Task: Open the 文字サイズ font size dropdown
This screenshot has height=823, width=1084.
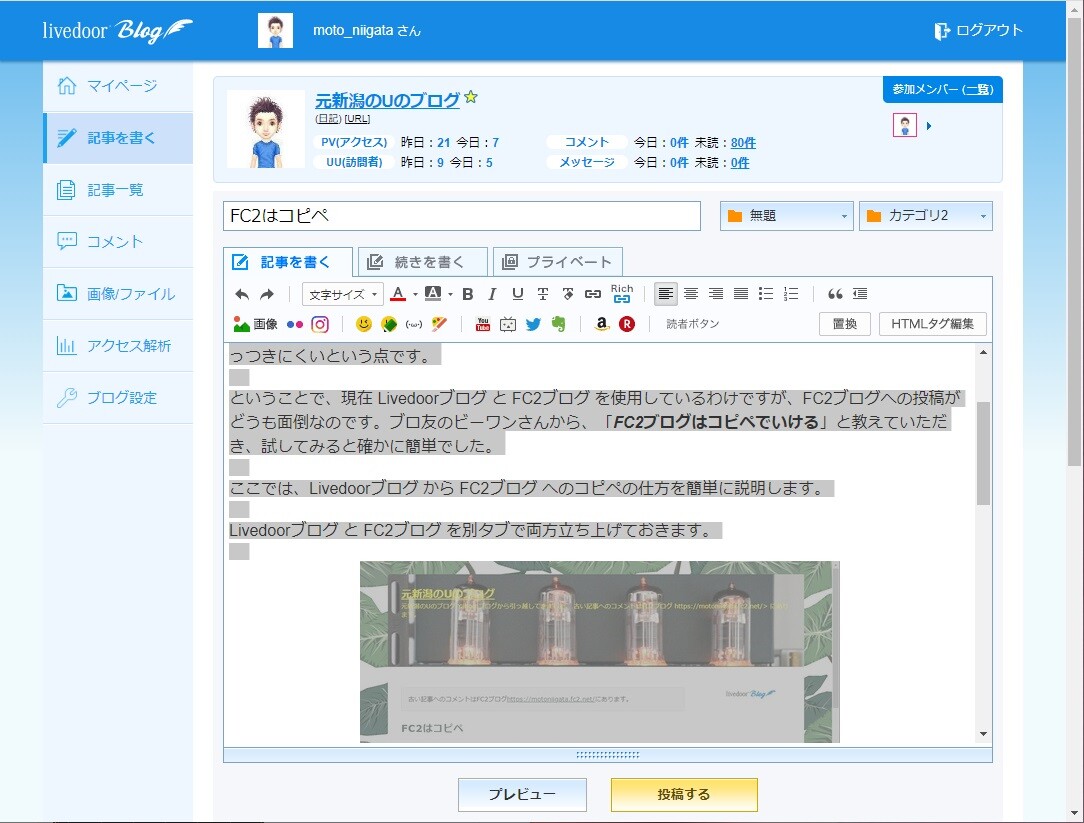Action: pos(342,295)
